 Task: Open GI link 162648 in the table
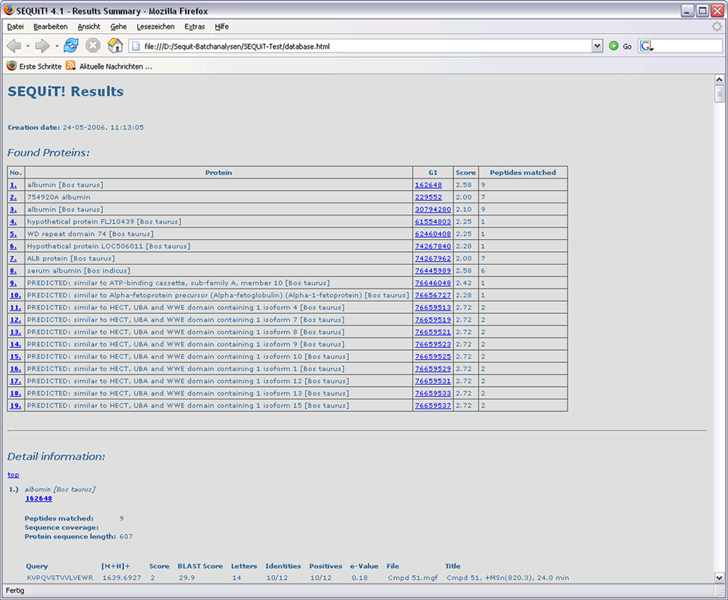point(427,185)
